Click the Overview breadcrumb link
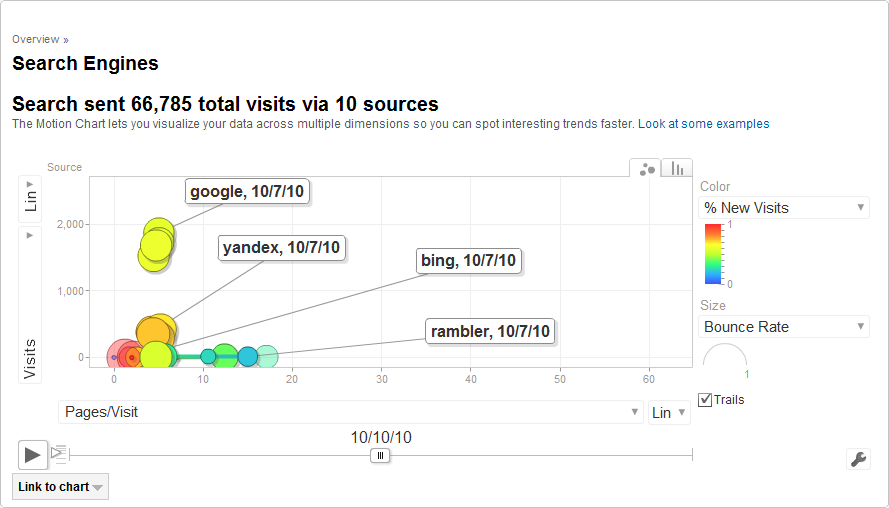This screenshot has height=508, width=889. click(35, 40)
